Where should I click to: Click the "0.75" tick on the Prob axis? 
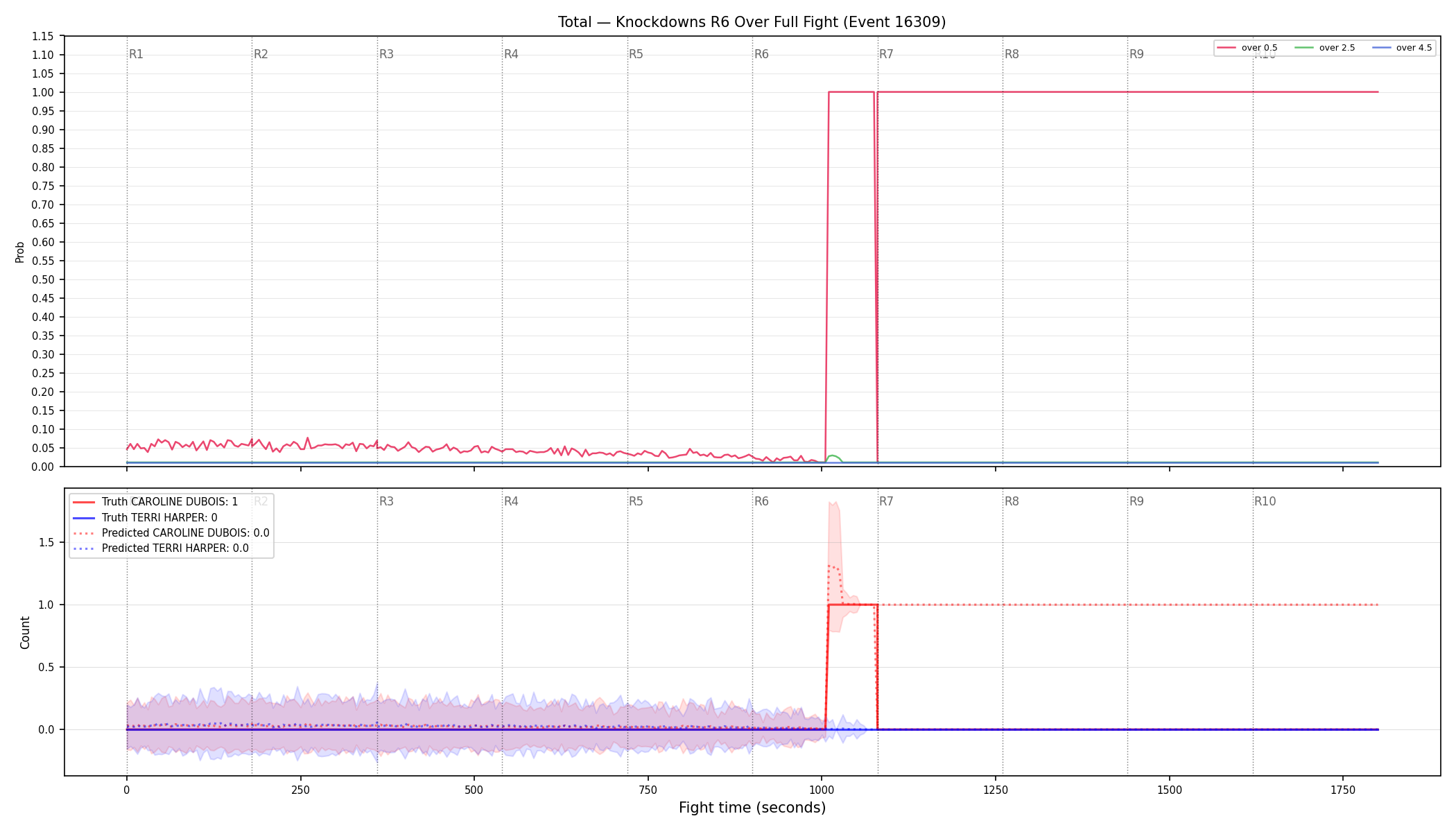tap(43, 187)
